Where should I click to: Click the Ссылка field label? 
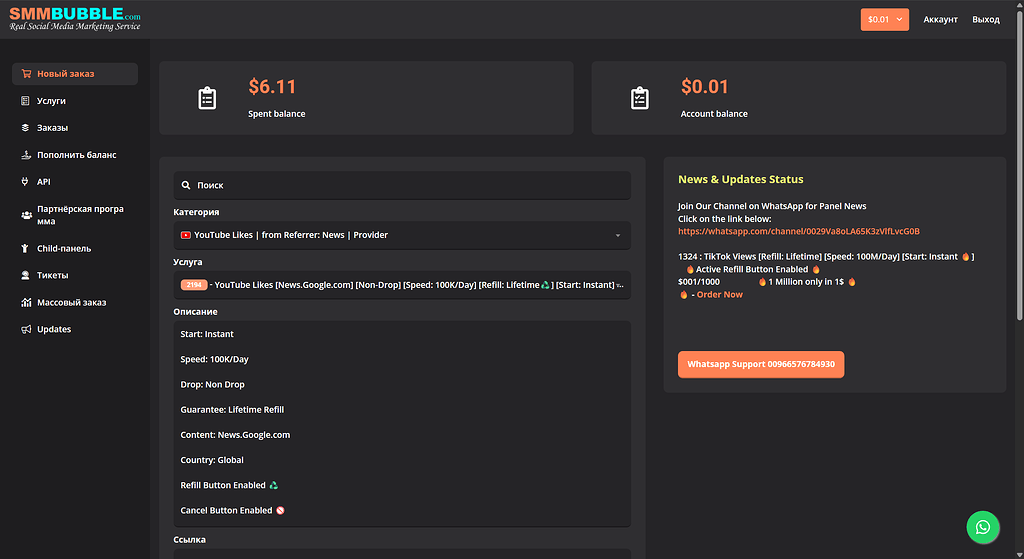(x=189, y=539)
